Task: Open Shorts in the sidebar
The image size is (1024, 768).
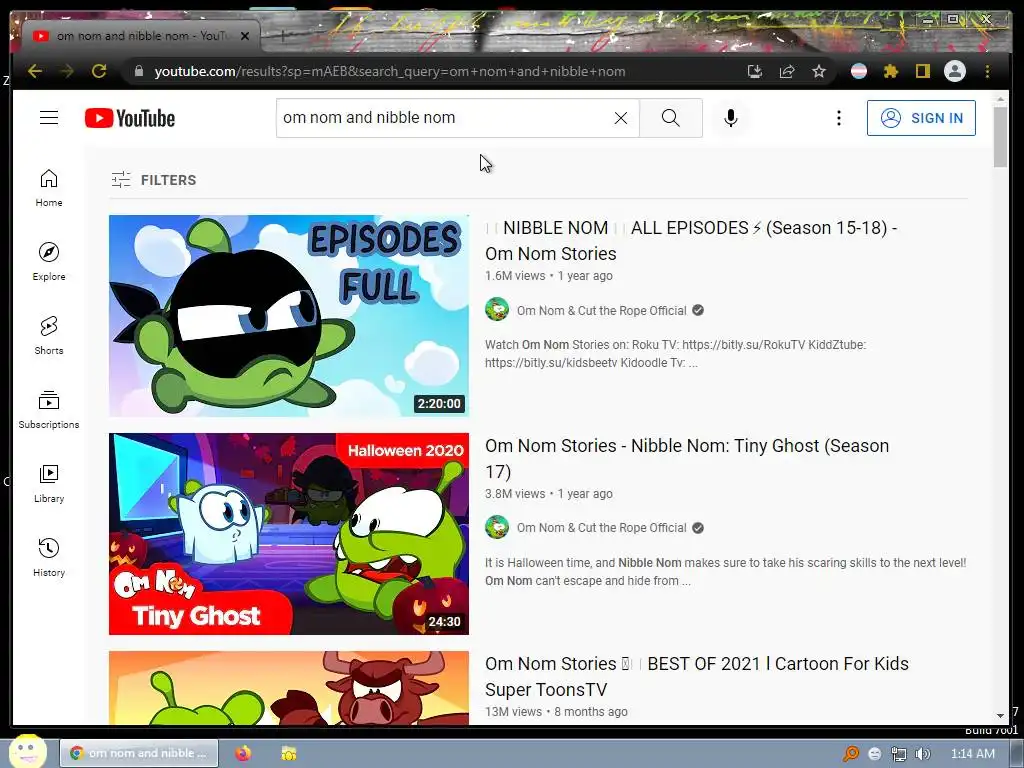Action: (x=49, y=335)
